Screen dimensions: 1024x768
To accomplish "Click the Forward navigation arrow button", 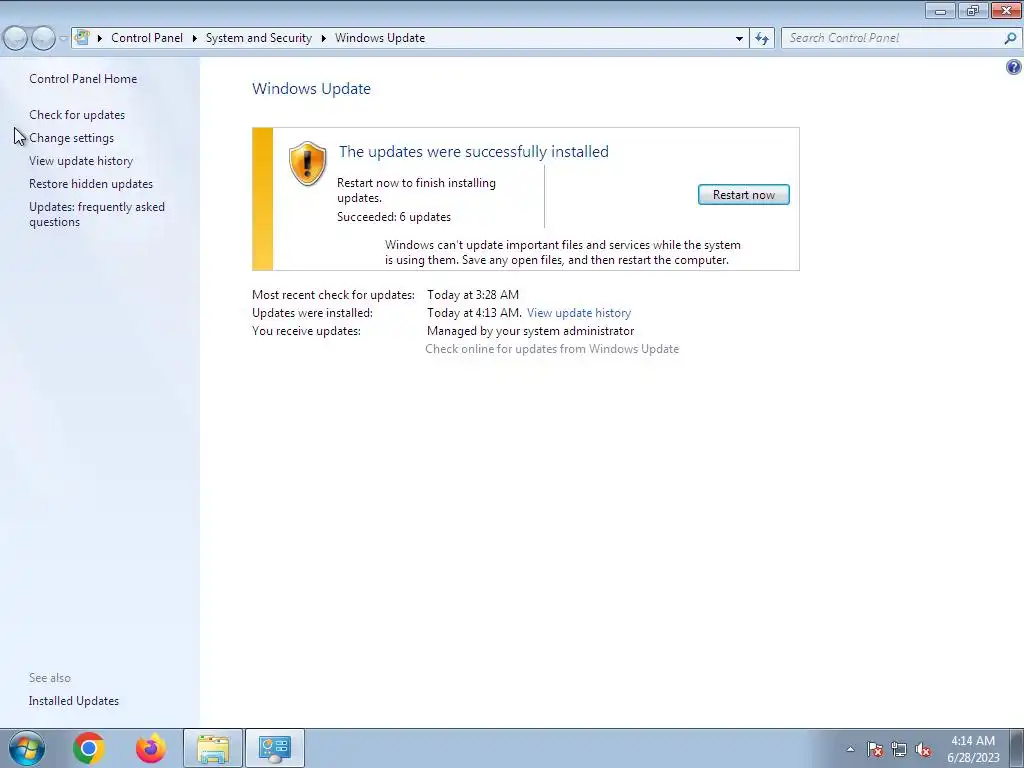I will pyautogui.click(x=43, y=39).
